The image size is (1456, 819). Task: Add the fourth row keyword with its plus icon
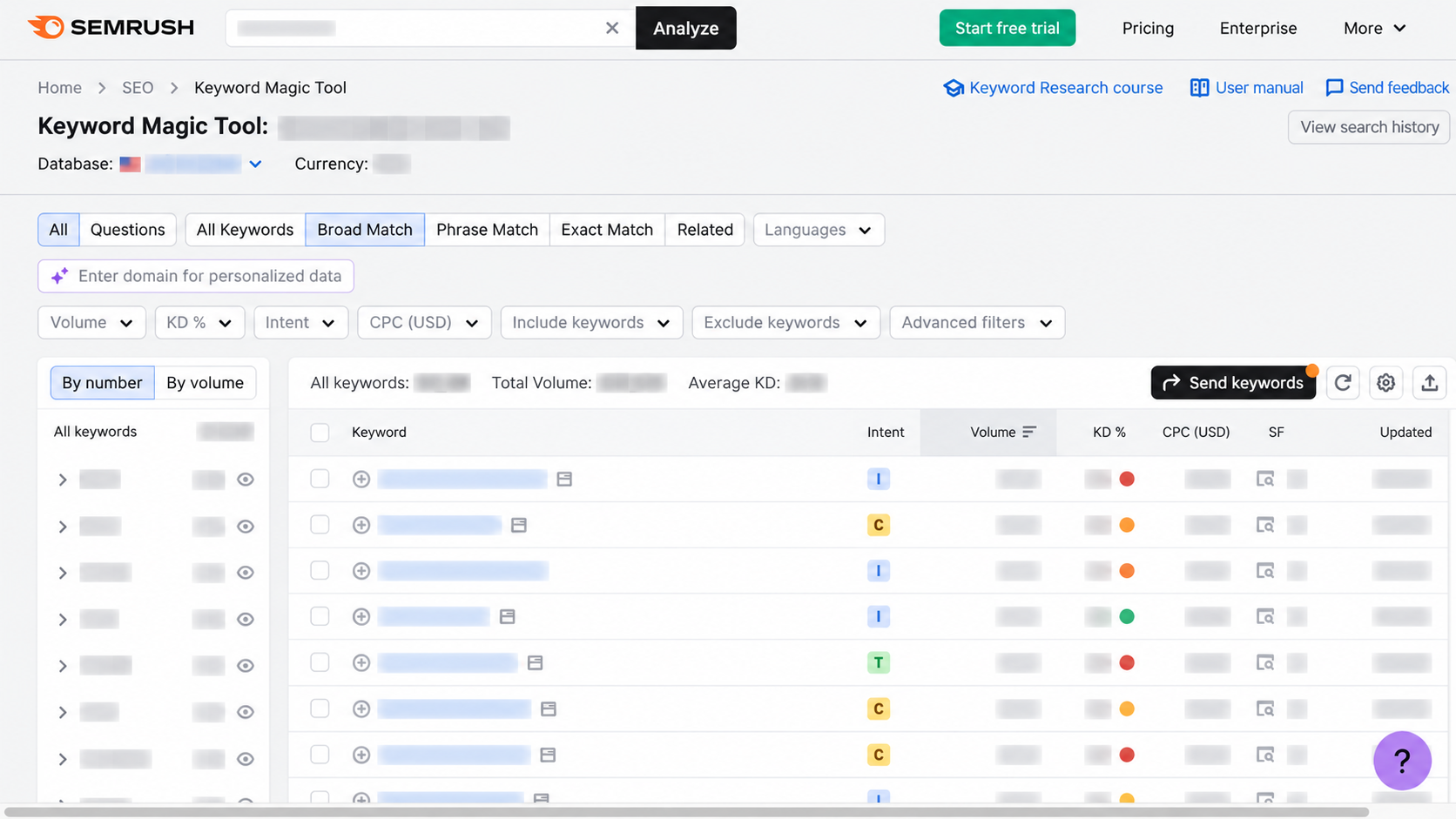point(361,617)
